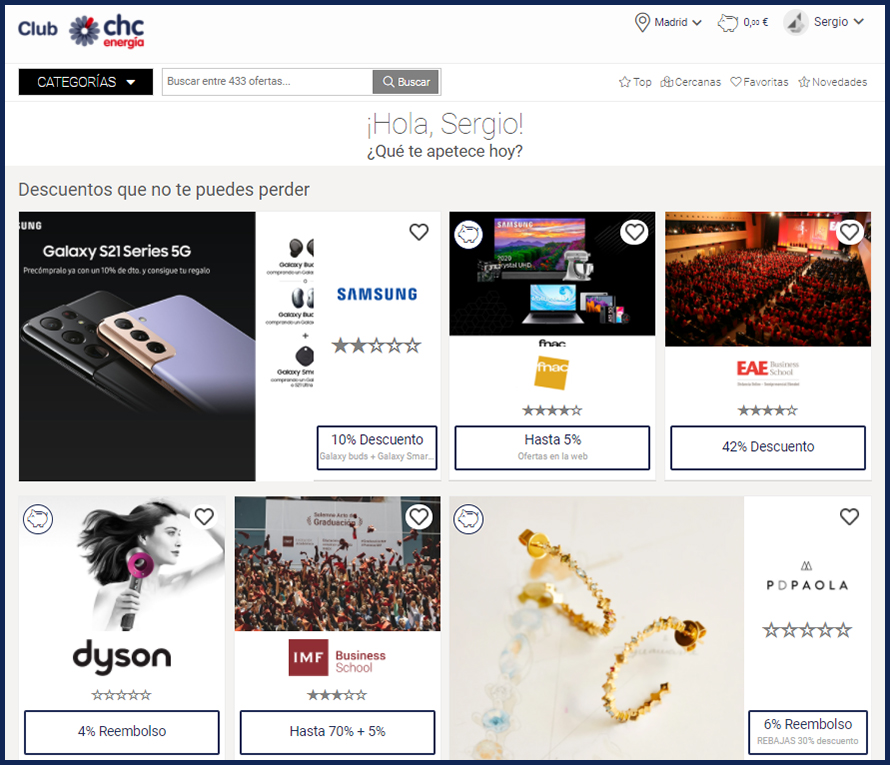890x765 pixels.
Task: Toggle heart favorite on EAE Business School
Action: click(849, 232)
